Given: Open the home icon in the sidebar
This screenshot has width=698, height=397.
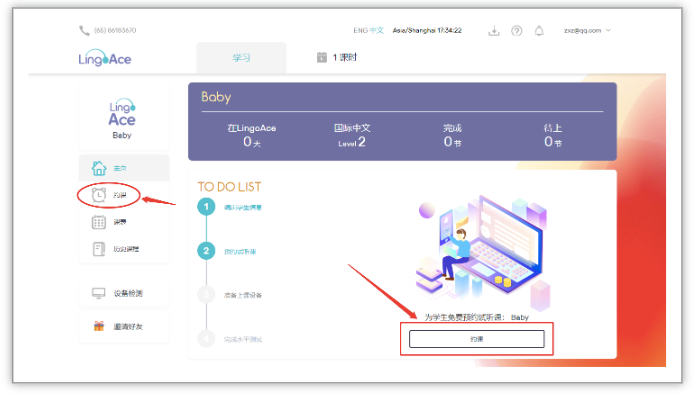Looking at the screenshot, I should (x=99, y=168).
